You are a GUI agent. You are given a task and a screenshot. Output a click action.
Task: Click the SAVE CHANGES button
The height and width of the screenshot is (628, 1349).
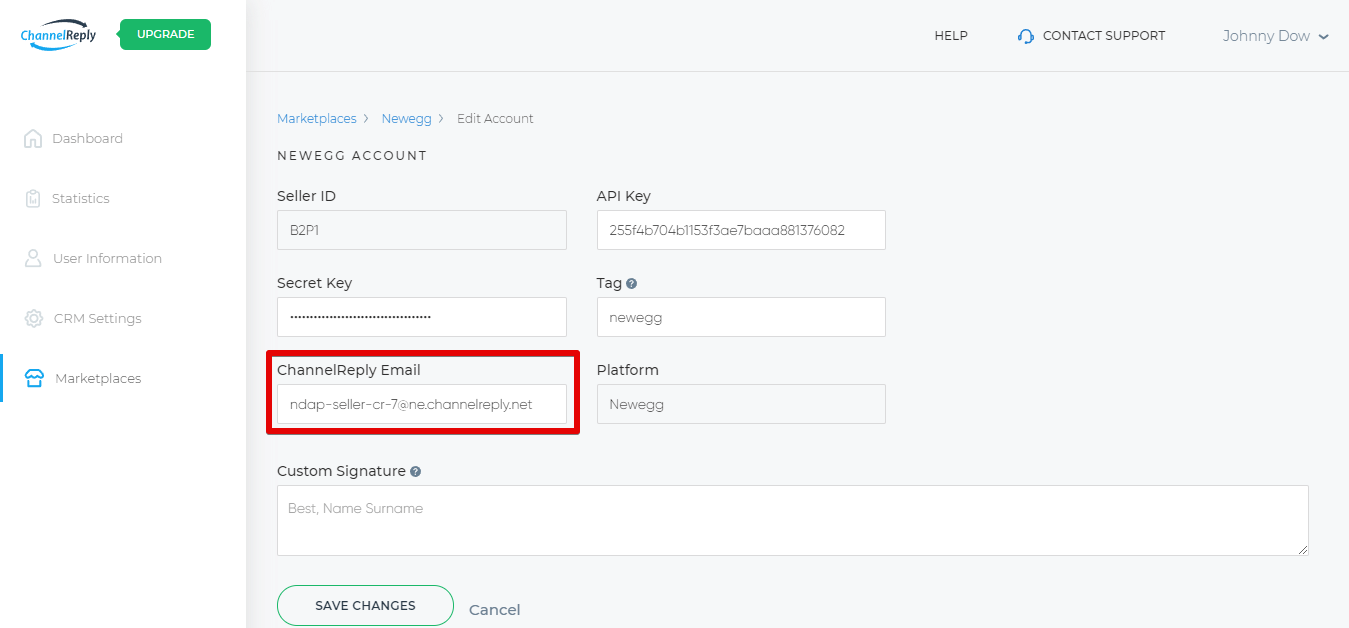tap(365, 605)
